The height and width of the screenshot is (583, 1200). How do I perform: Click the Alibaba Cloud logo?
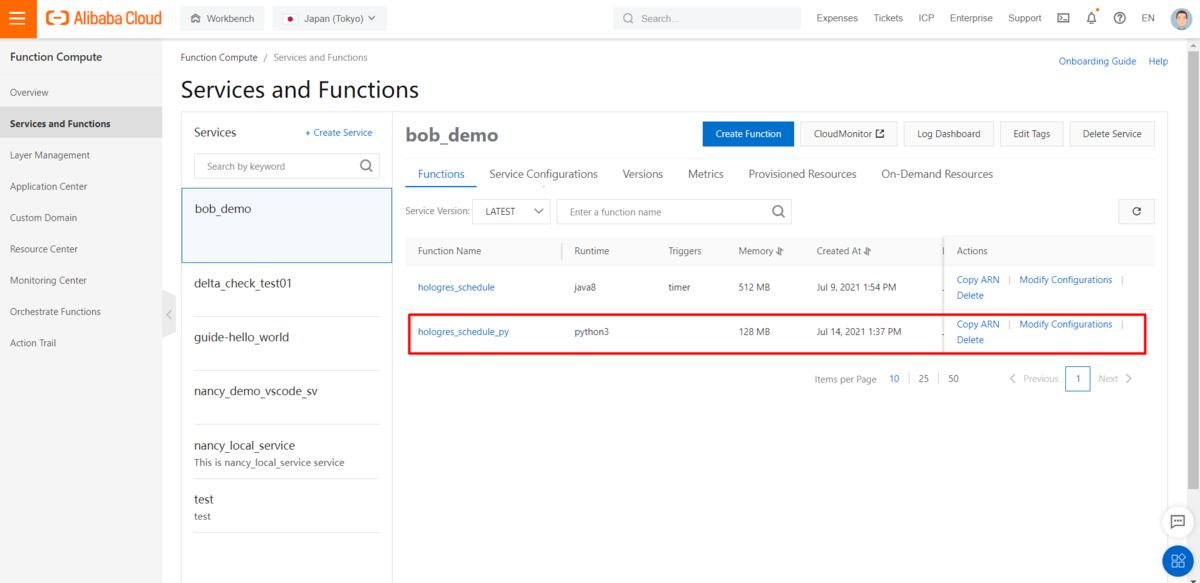click(104, 18)
